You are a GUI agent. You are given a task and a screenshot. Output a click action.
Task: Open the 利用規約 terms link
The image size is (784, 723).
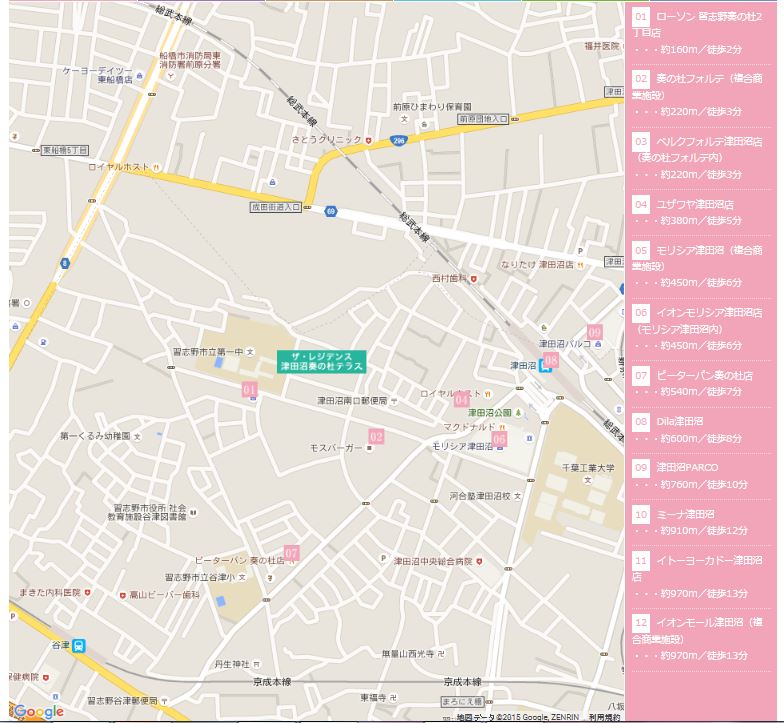tap(604, 717)
